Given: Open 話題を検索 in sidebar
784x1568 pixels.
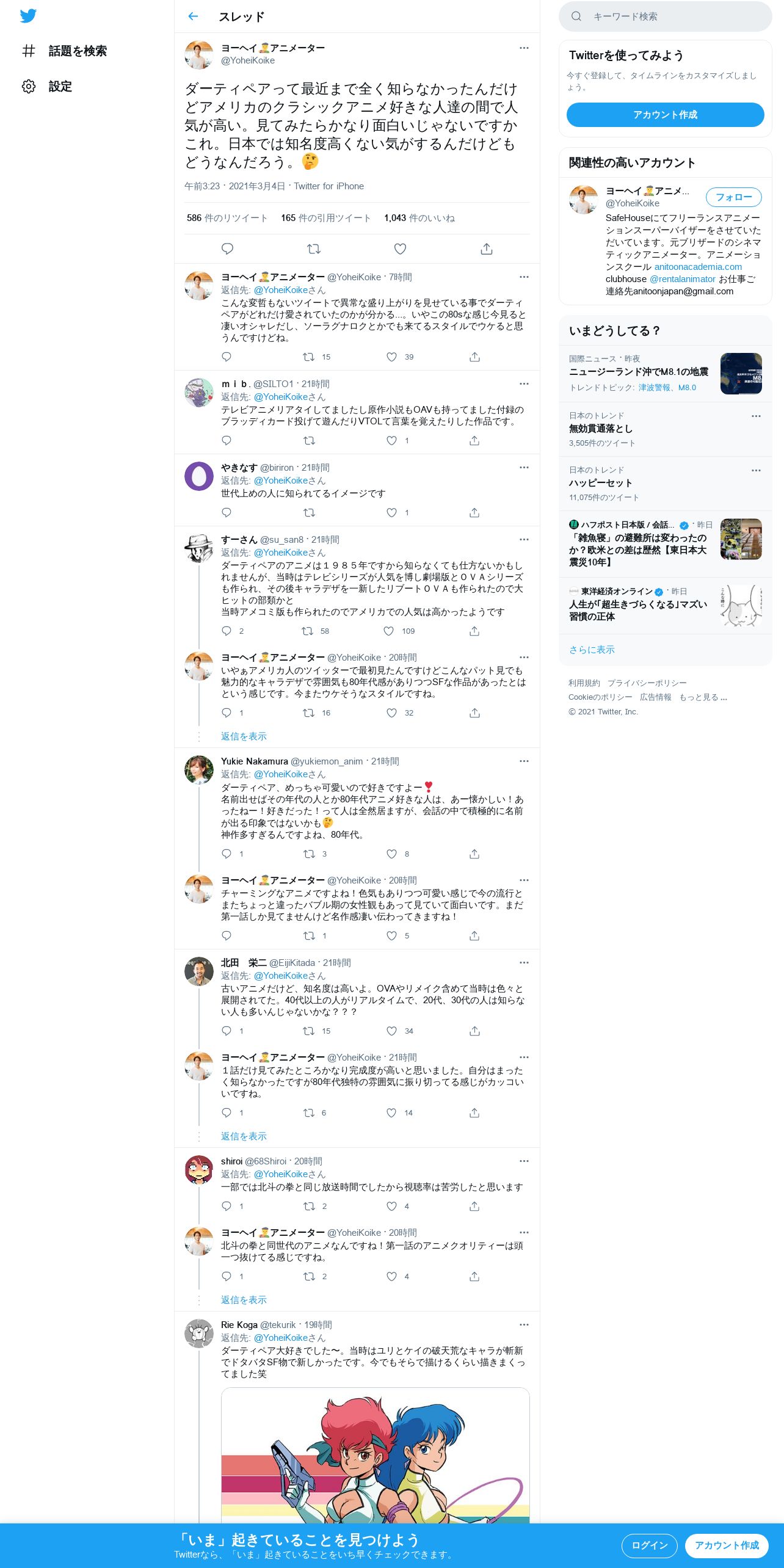Looking at the screenshot, I should click(x=77, y=51).
